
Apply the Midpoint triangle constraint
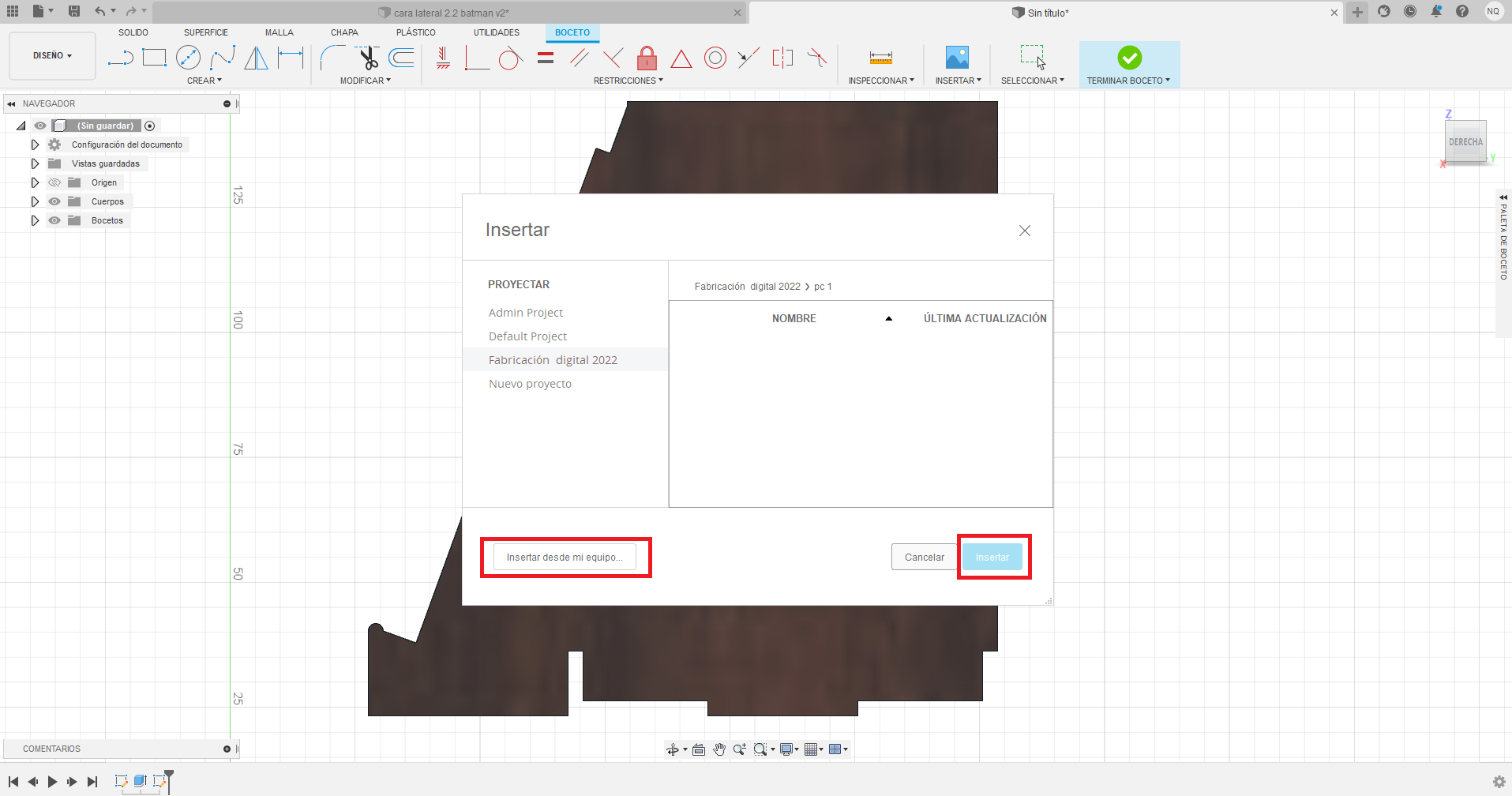[681, 58]
